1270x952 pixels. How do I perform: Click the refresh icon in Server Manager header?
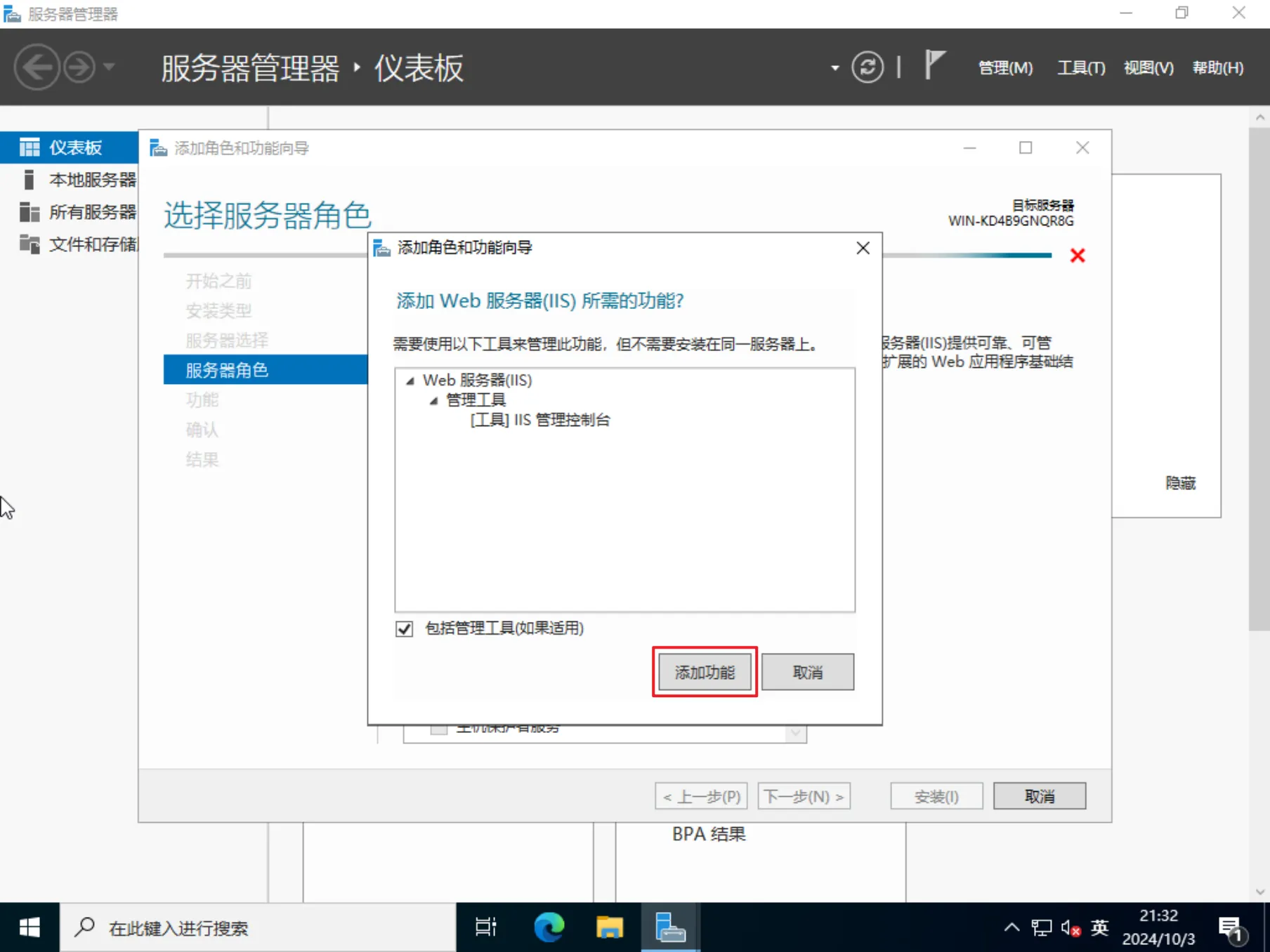[868, 67]
